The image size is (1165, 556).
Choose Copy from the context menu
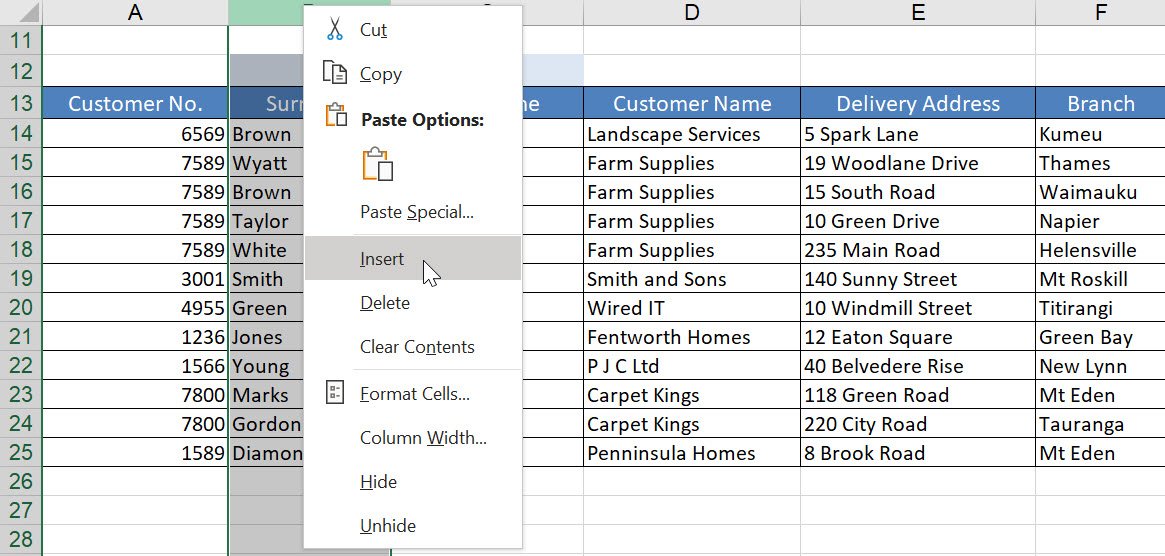pyautogui.click(x=412, y=74)
